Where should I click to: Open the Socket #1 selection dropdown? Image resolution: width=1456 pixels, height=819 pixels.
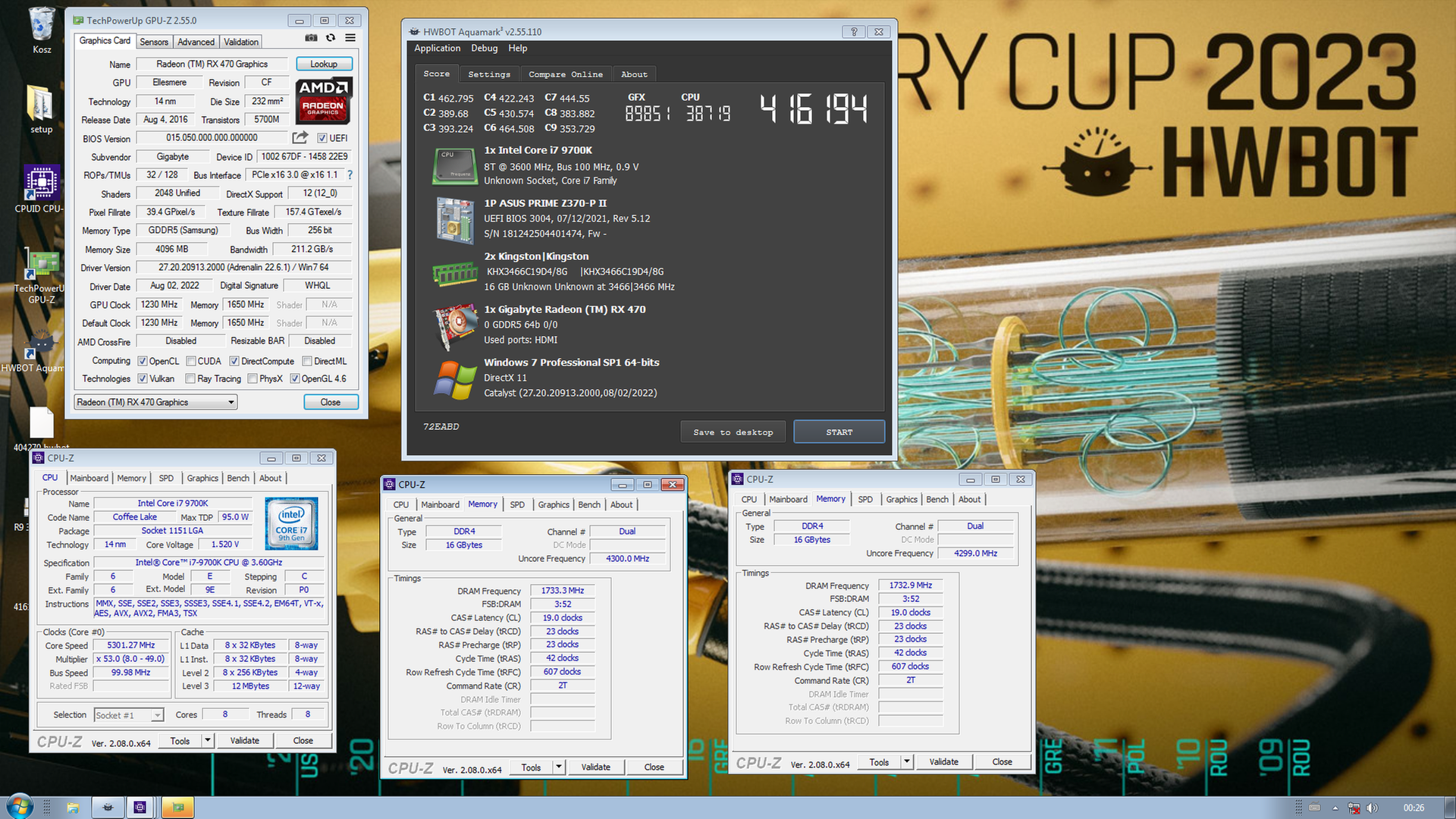tap(129, 715)
